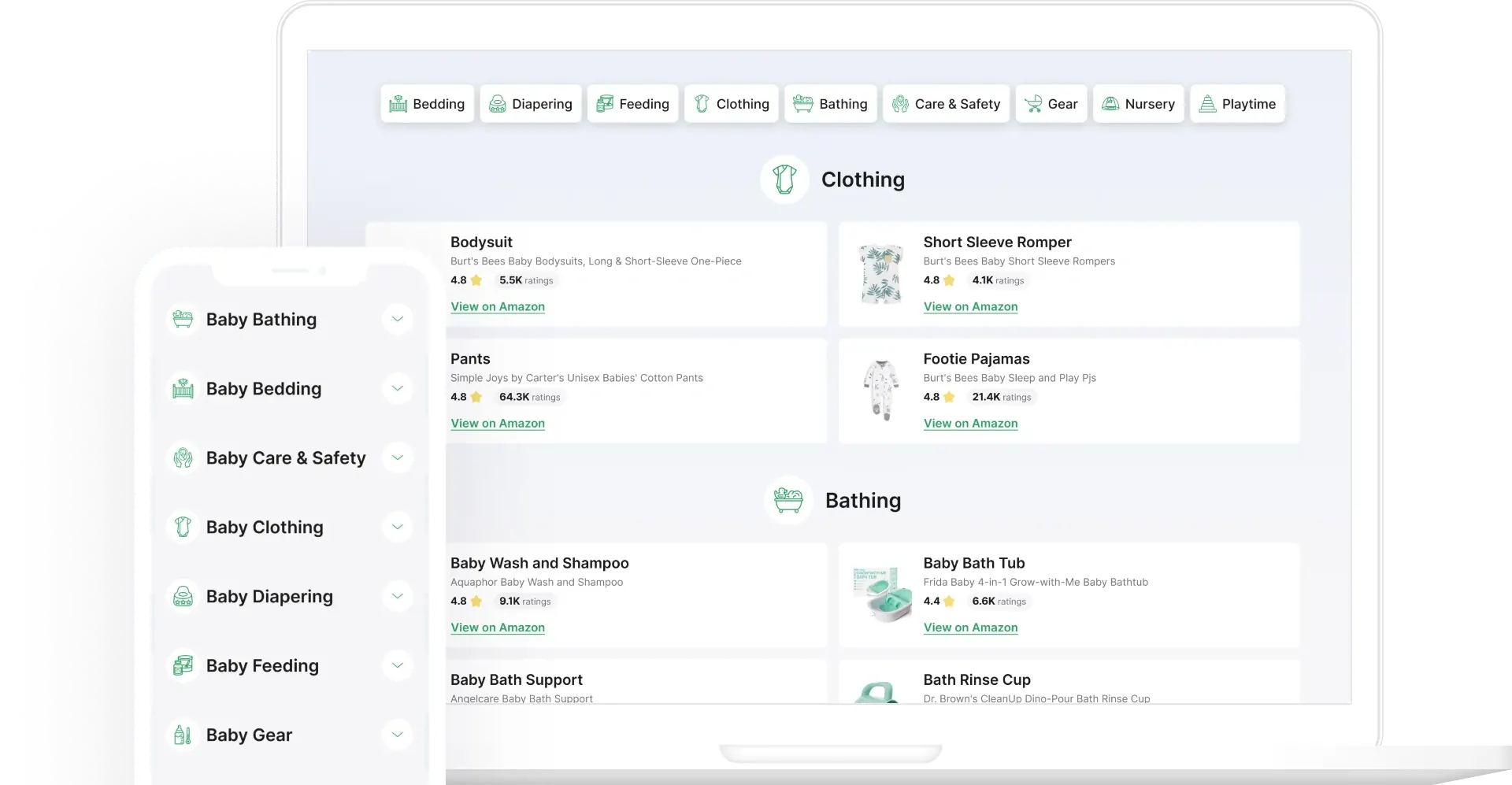The height and width of the screenshot is (785, 1512).
Task: Open View on Amazon link for Footie Pajamas
Action: coord(970,423)
